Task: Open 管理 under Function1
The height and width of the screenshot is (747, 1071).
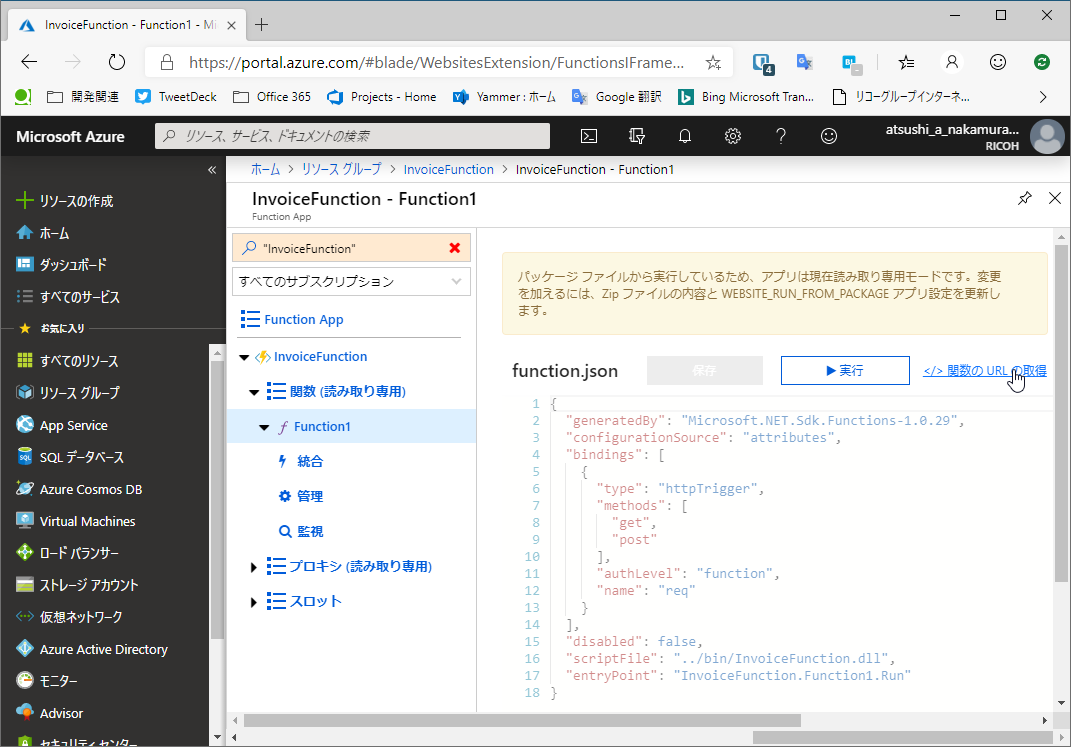Action: pyautogui.click(x=309, y=496)
